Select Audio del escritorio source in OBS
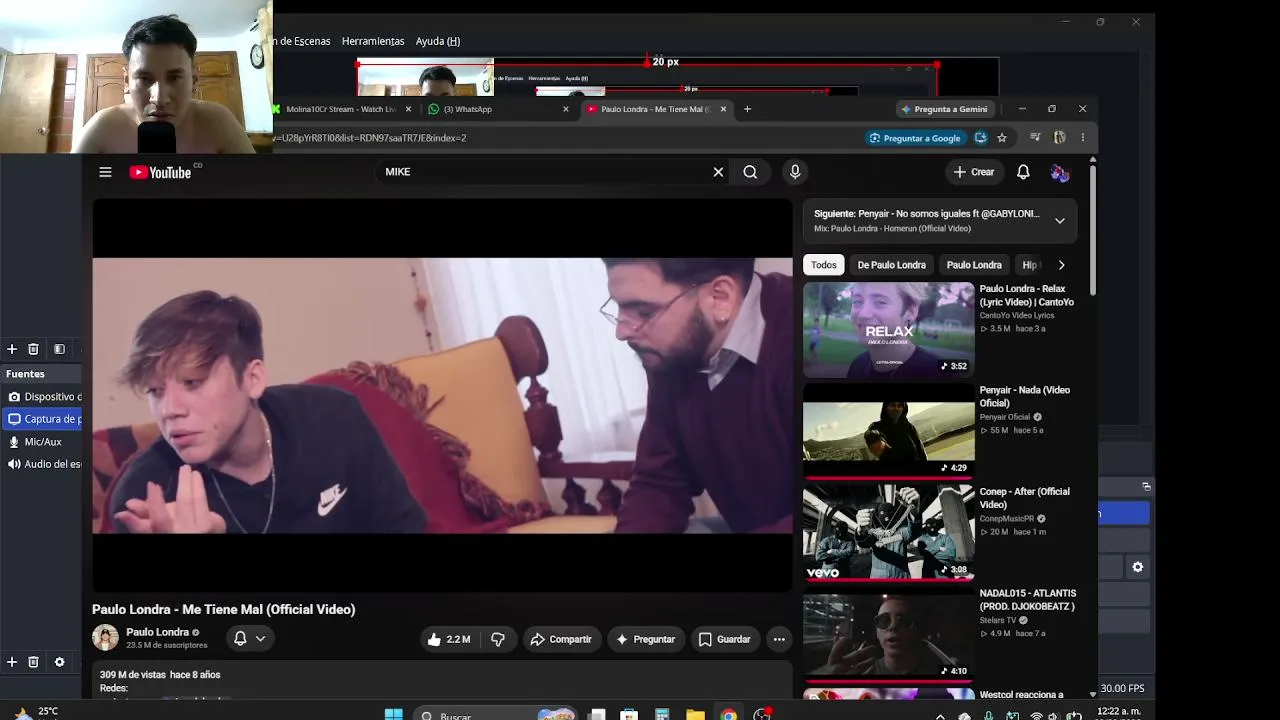 (x=44, y=464)
